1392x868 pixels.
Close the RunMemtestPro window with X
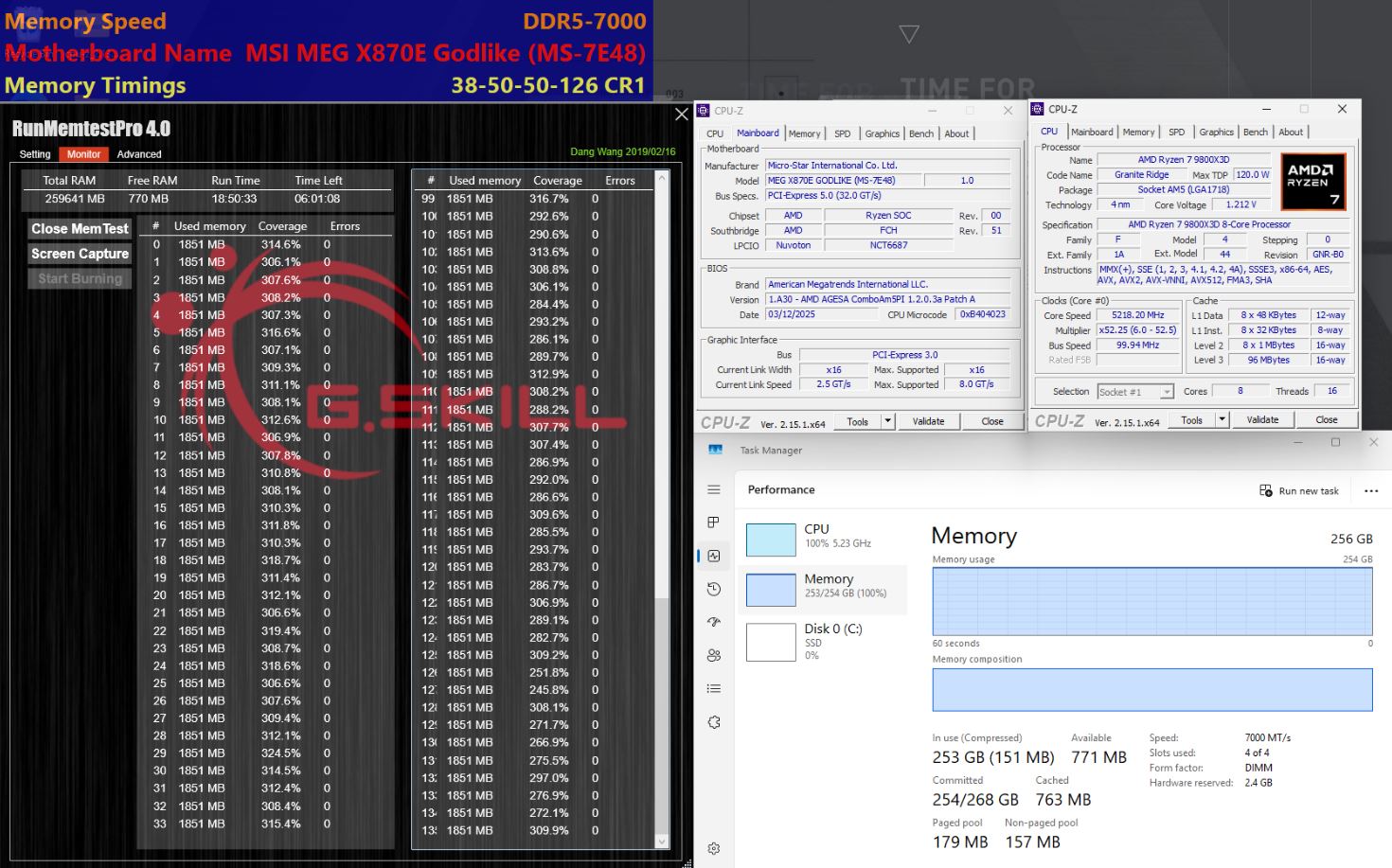click(681, 115)
